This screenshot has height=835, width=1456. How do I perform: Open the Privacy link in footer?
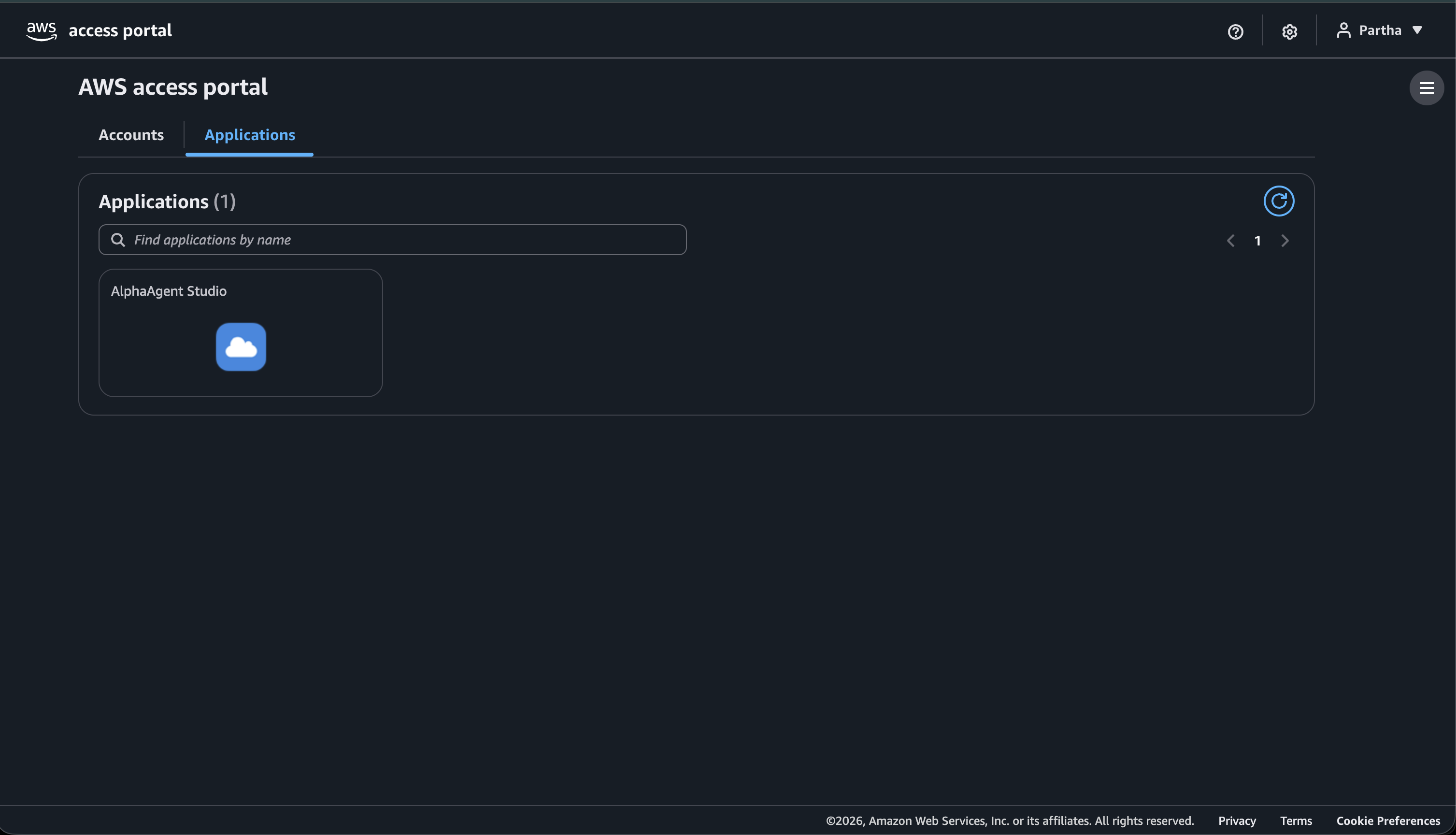point(1237,821)
